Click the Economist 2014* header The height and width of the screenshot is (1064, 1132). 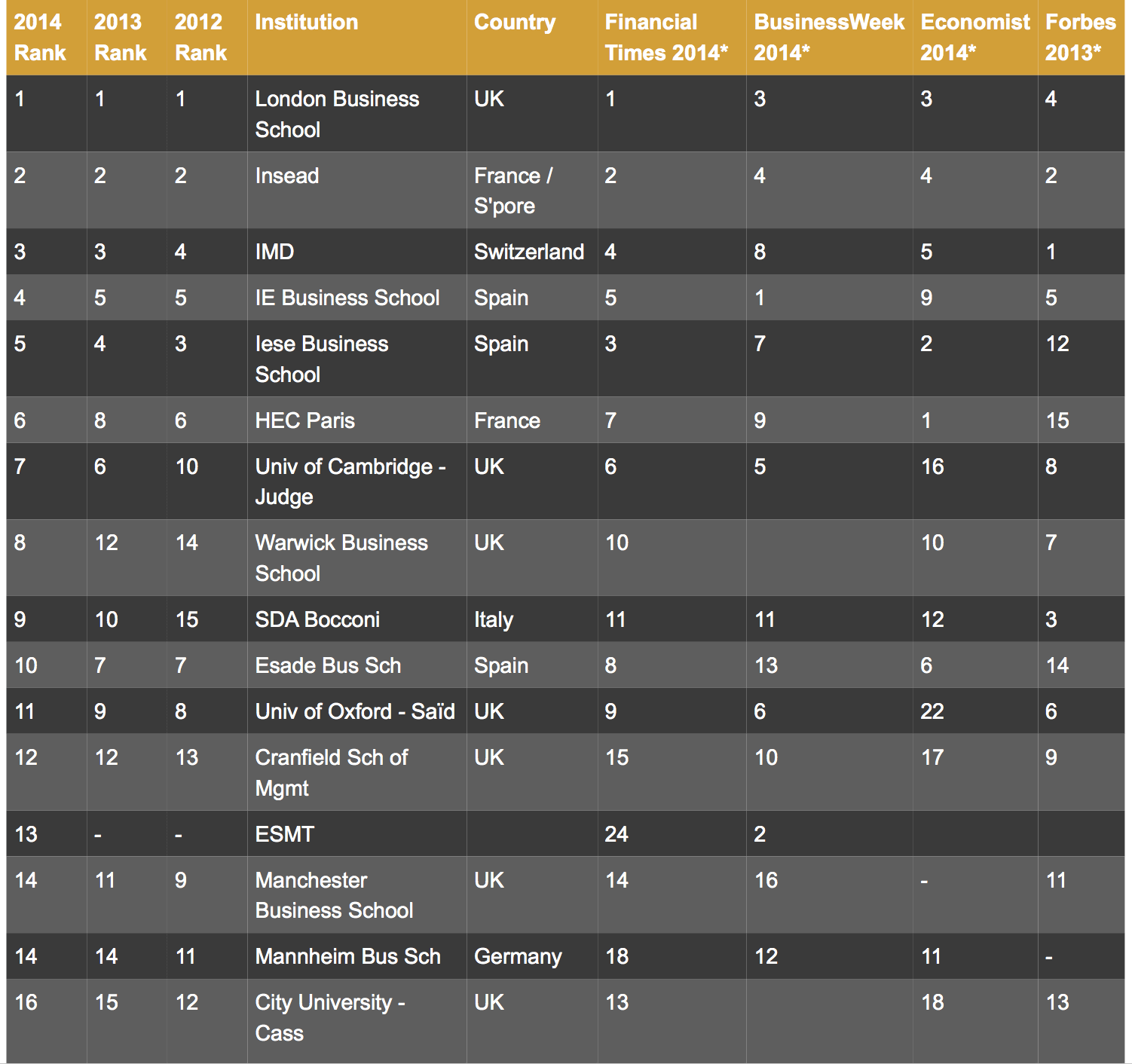pyautogui.click(x=975, y=38)
